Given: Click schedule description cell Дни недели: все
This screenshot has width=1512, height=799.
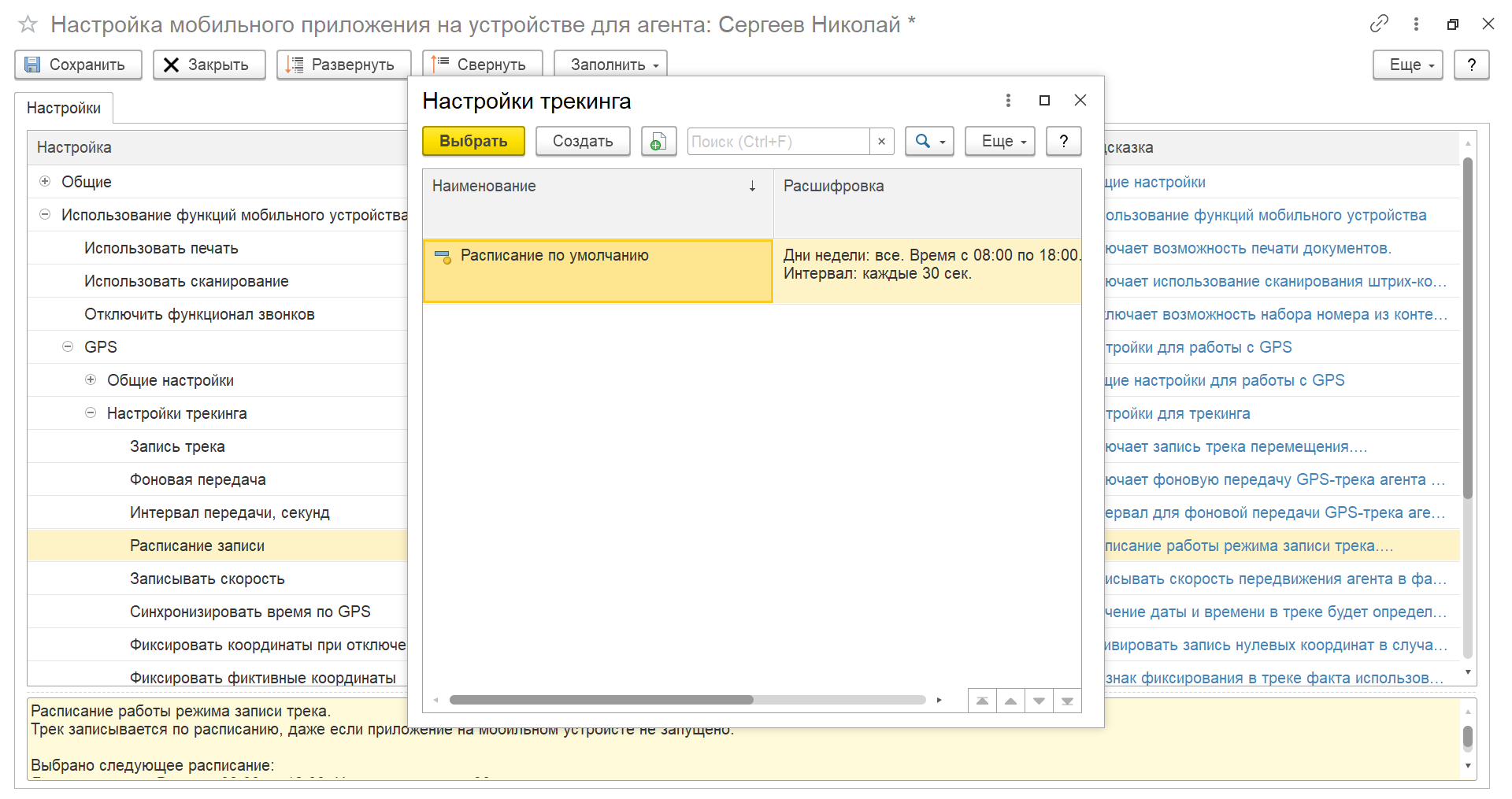Looking at the screenshot, I should tap(928, 271).
